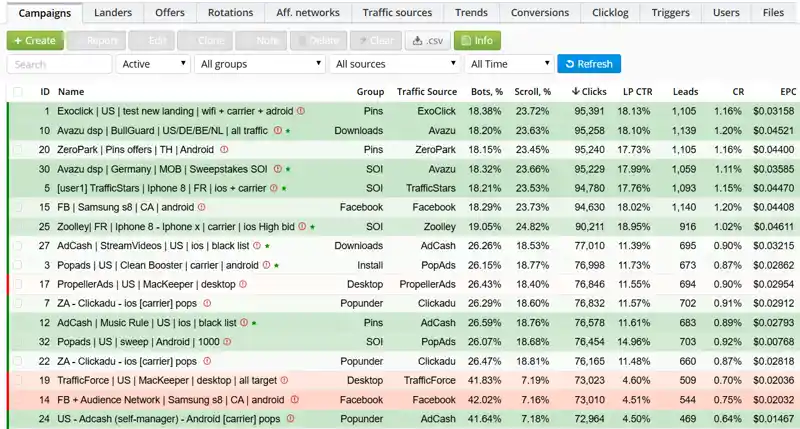Image resolution: width=800 pixels, height=429 pixels.
Task: Click info icon on US - Adcash self-manager row
Action: (x=290, y=419)
